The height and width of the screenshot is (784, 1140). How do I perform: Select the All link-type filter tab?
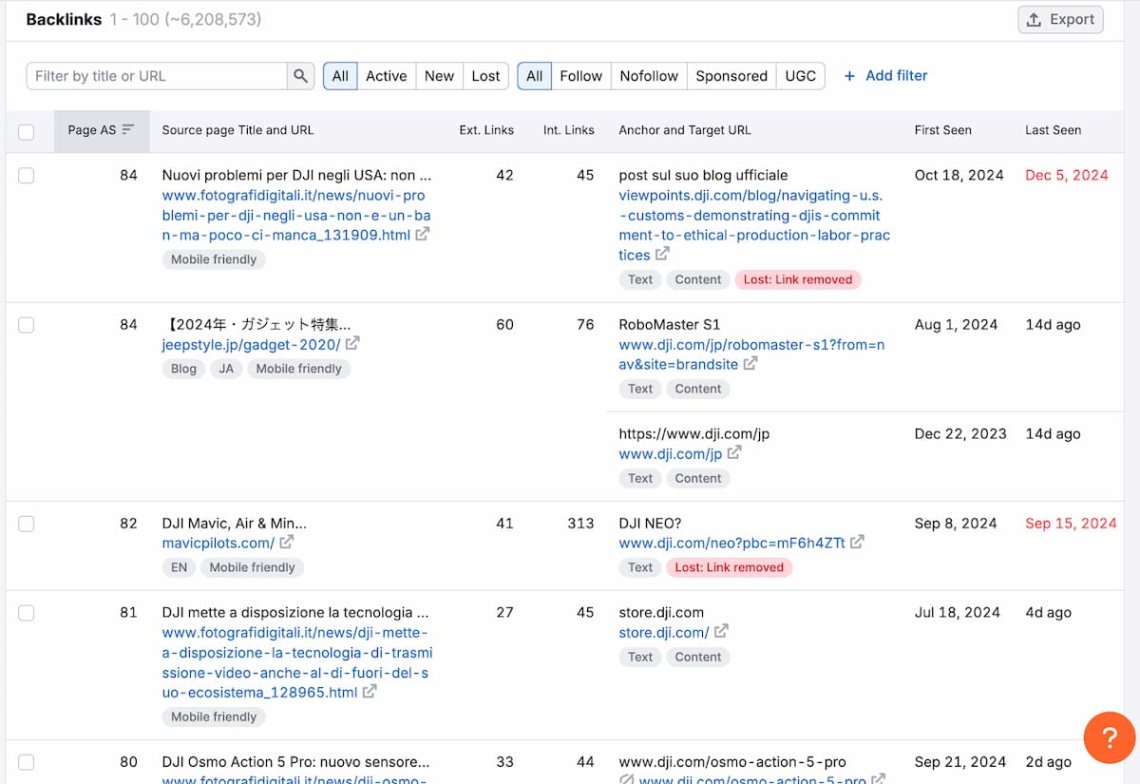click(534, 76)
